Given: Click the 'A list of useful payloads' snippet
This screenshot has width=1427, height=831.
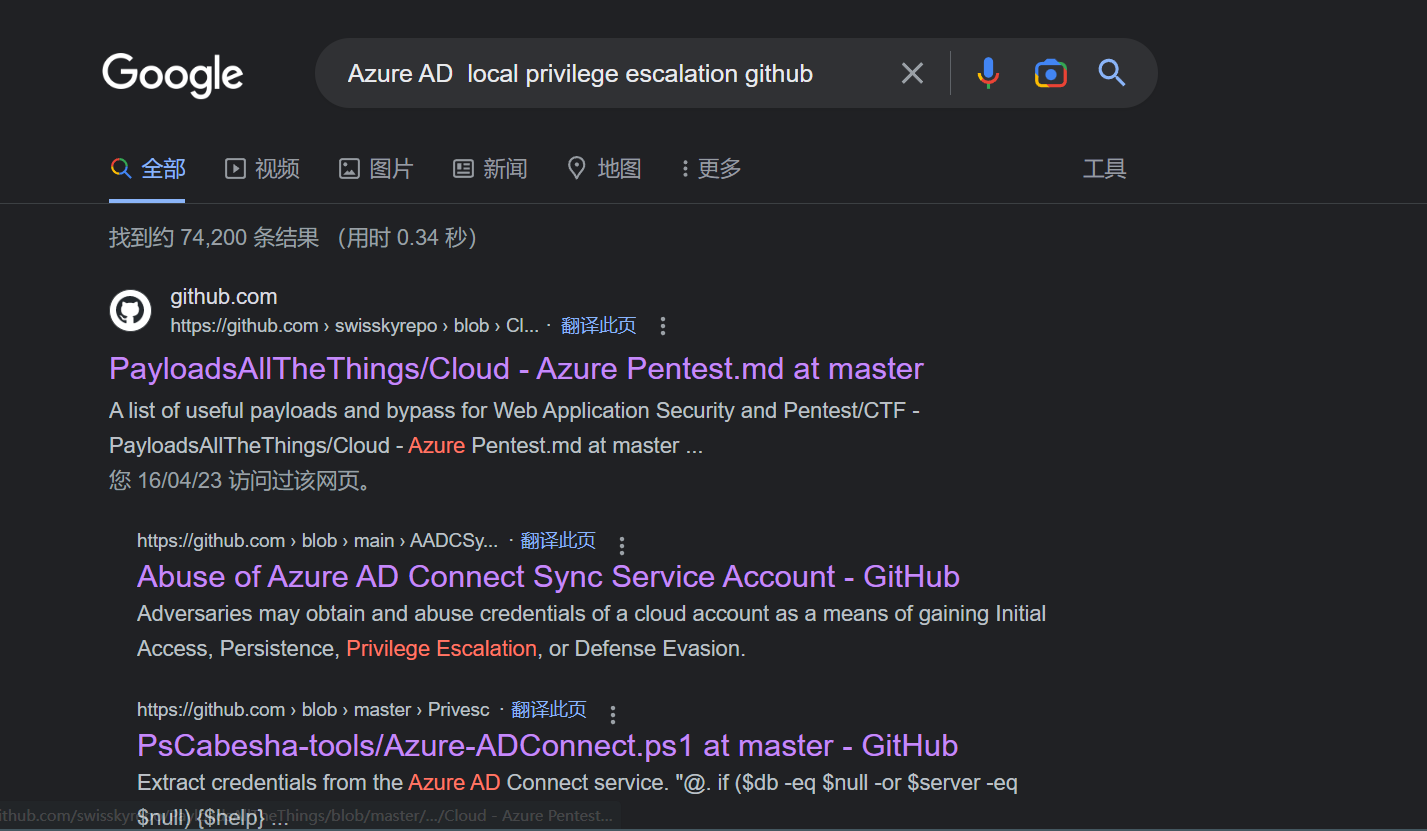Looking at the screenshot, I should point(514,428).
